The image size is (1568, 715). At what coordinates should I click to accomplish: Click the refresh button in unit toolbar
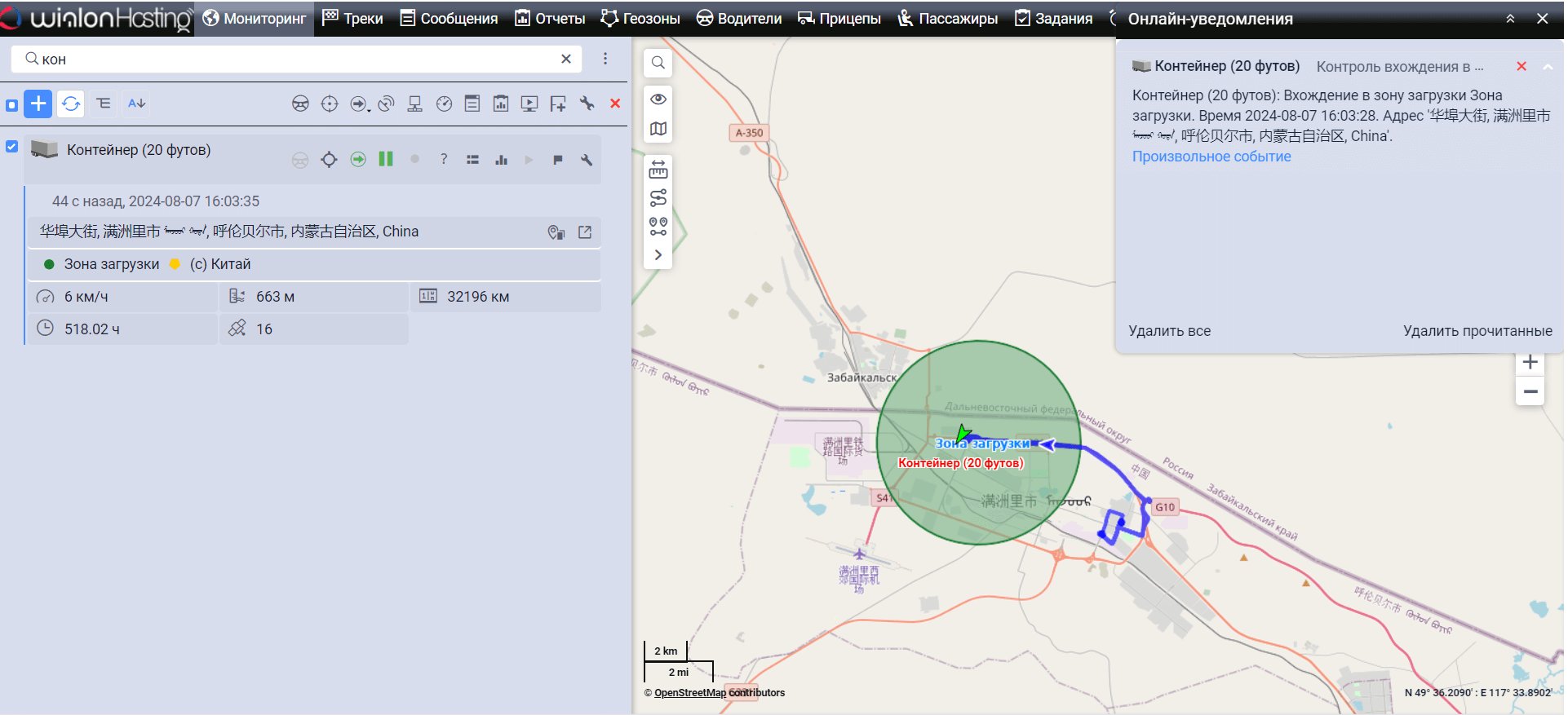coord(71,104)
